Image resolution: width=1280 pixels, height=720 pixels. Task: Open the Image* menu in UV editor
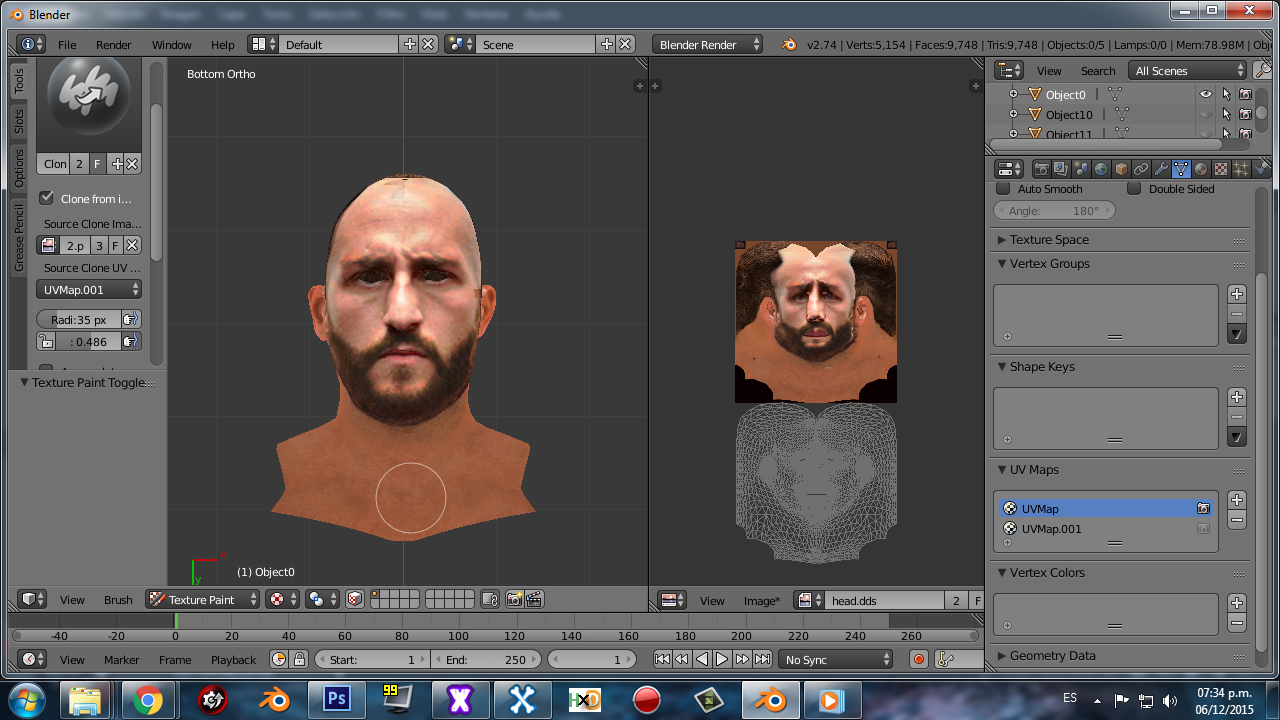pos(761,600)
